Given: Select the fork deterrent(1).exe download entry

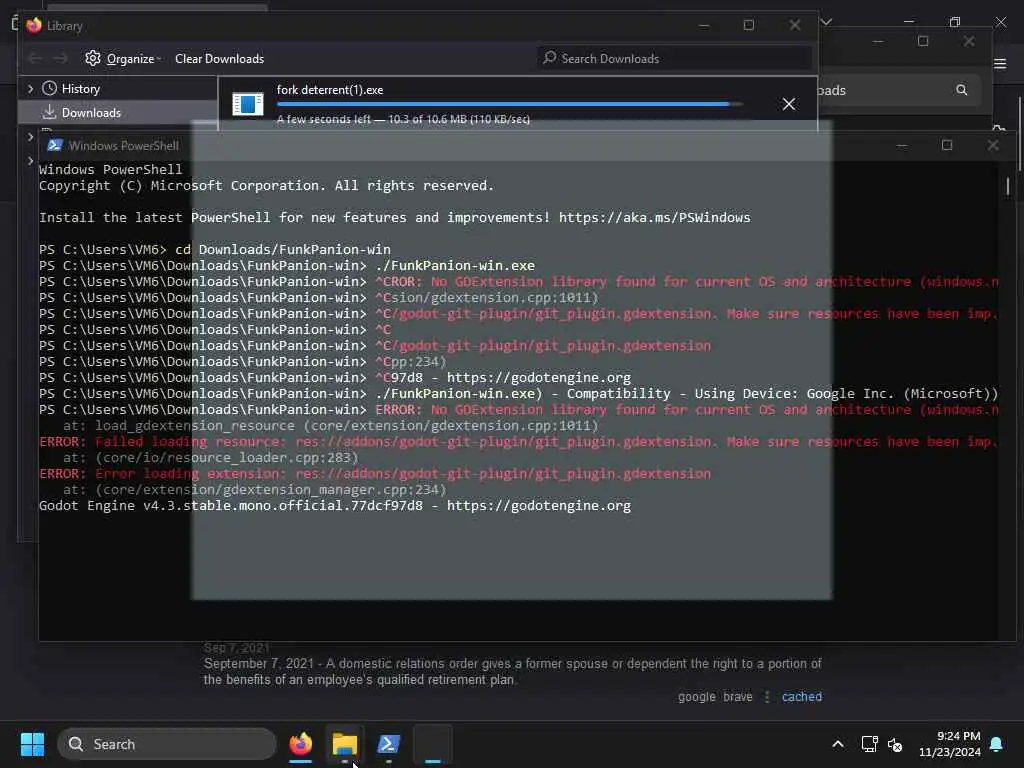Looking at the screenshot, I should click(x=517, y=104).
